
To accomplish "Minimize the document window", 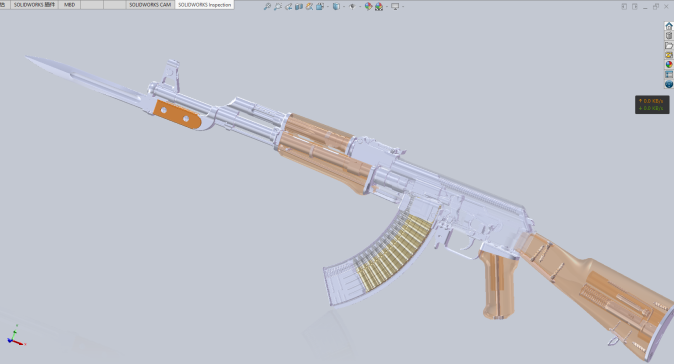I will point(645,7).
